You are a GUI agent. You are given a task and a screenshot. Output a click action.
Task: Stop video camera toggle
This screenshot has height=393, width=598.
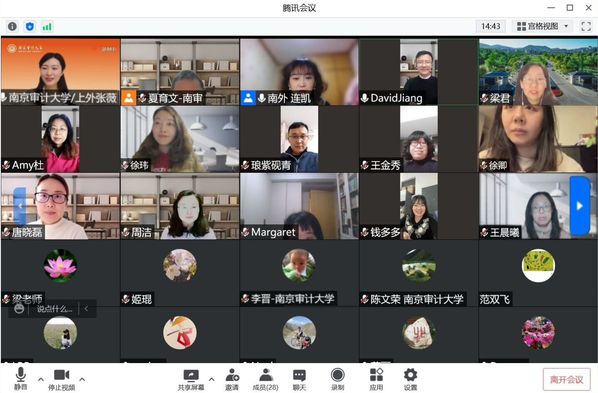coord(61,379)
